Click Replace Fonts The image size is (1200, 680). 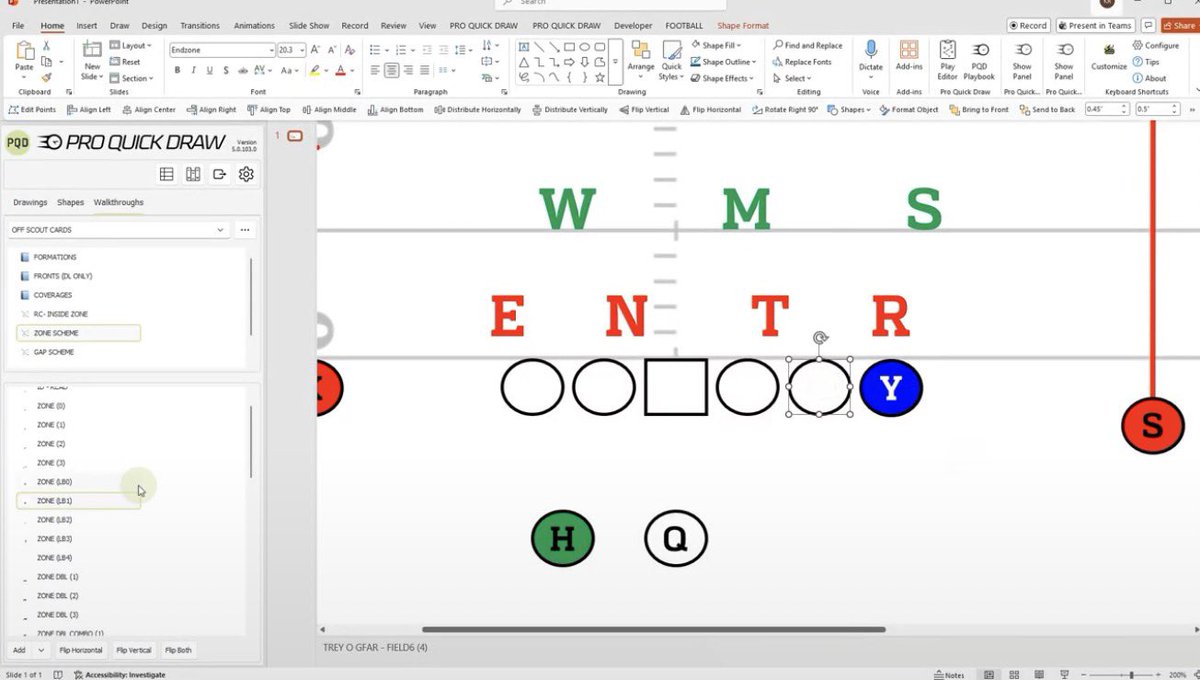[x=802, y=62]
